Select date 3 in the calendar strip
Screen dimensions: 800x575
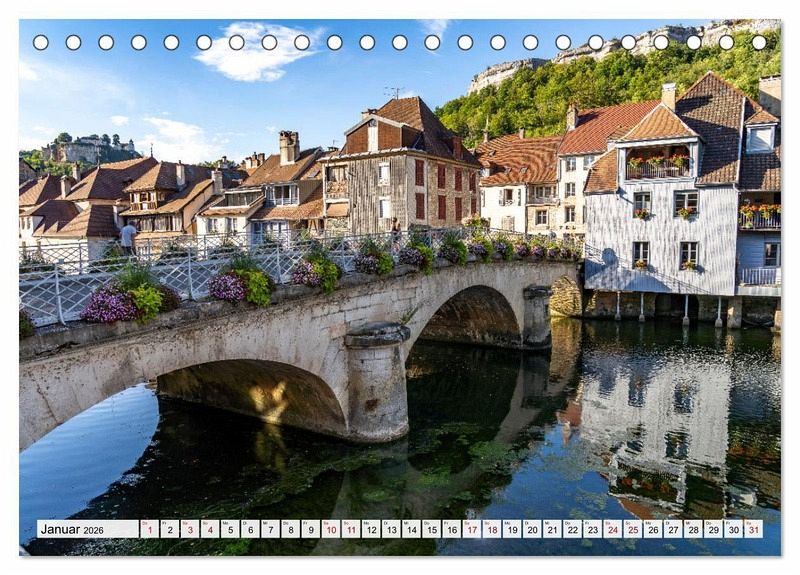click(190, 529)
